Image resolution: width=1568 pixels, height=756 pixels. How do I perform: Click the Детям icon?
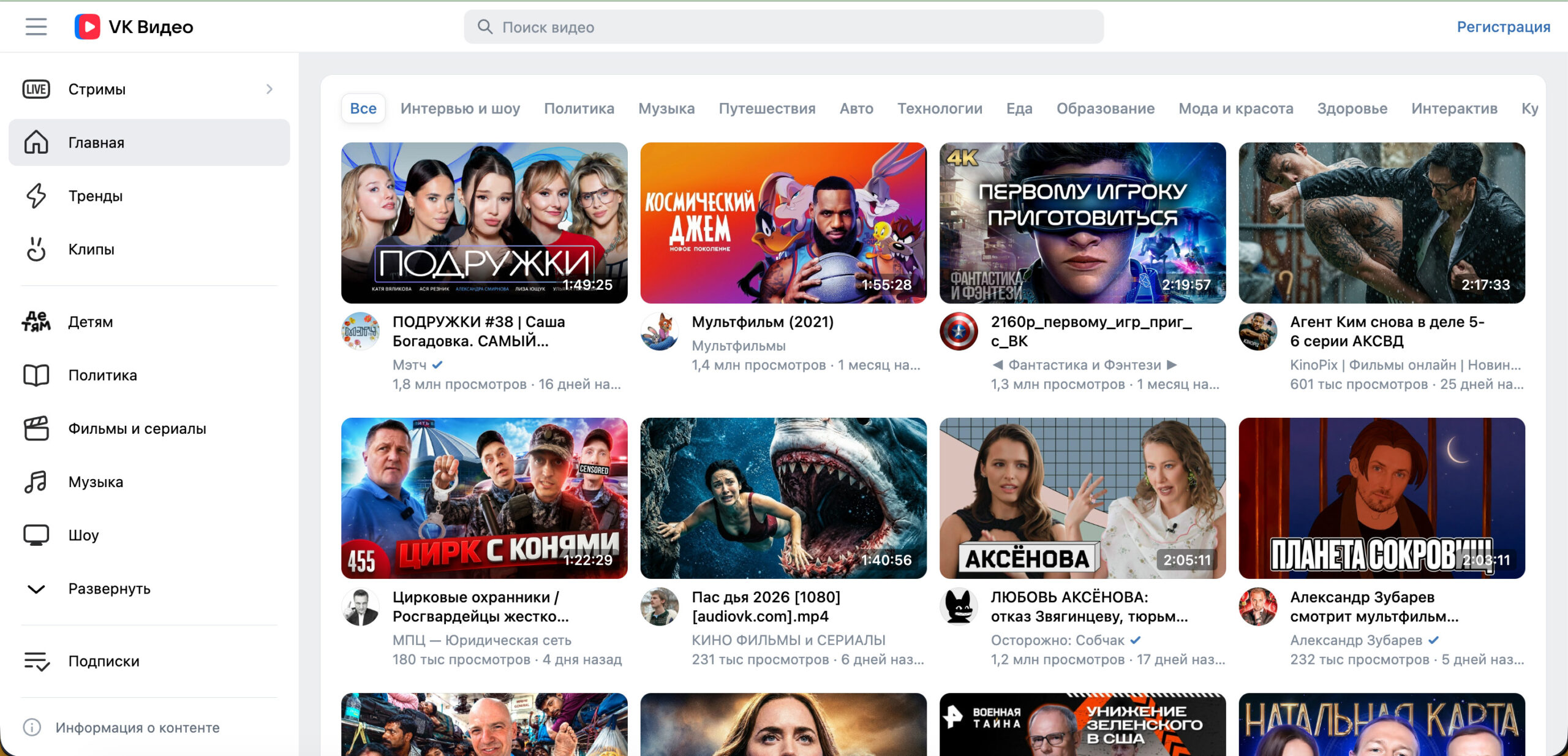(36, 322)
